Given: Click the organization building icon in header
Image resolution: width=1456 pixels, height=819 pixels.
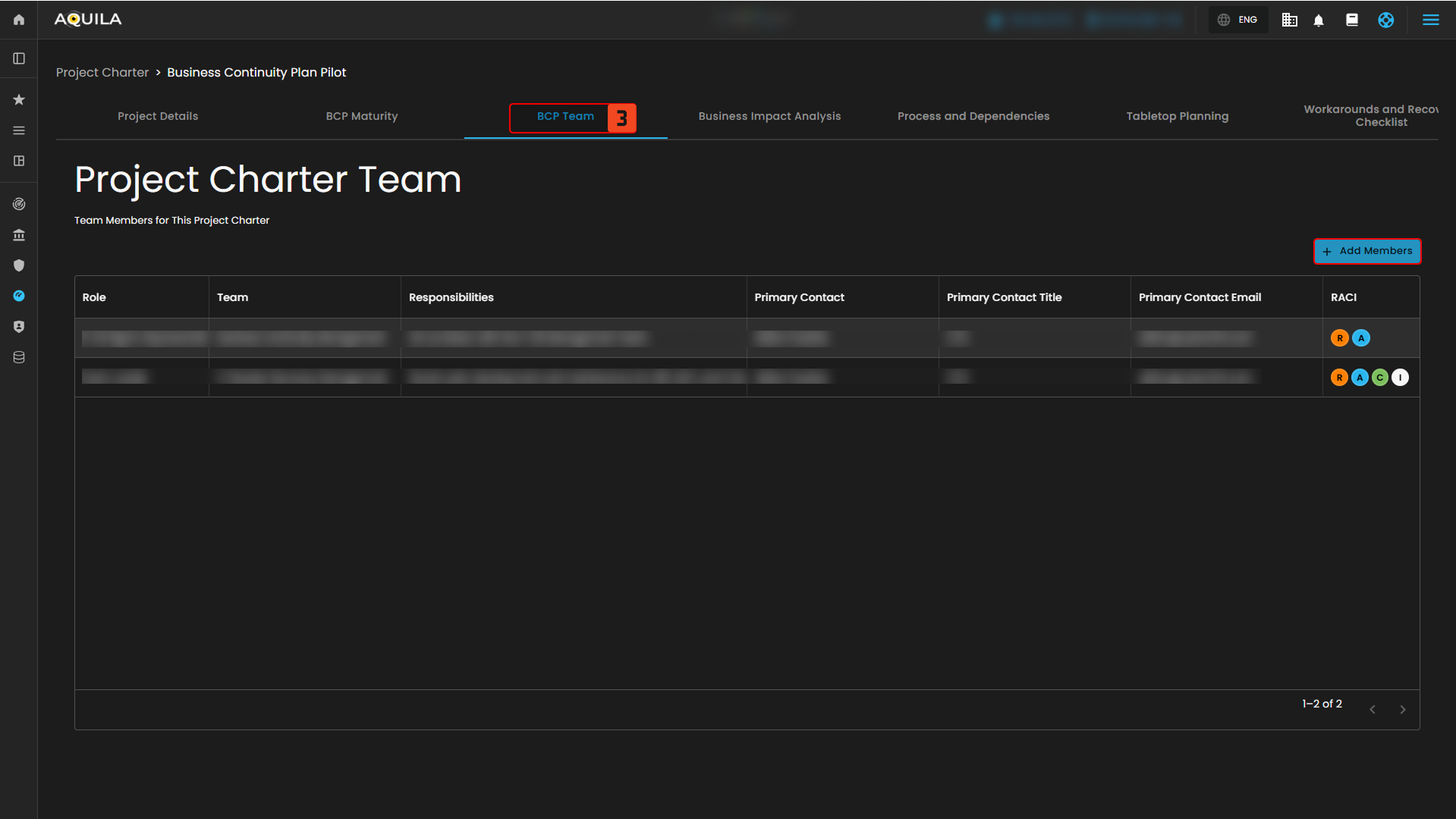Looking at the screenshot, I should coord(1289,20).
